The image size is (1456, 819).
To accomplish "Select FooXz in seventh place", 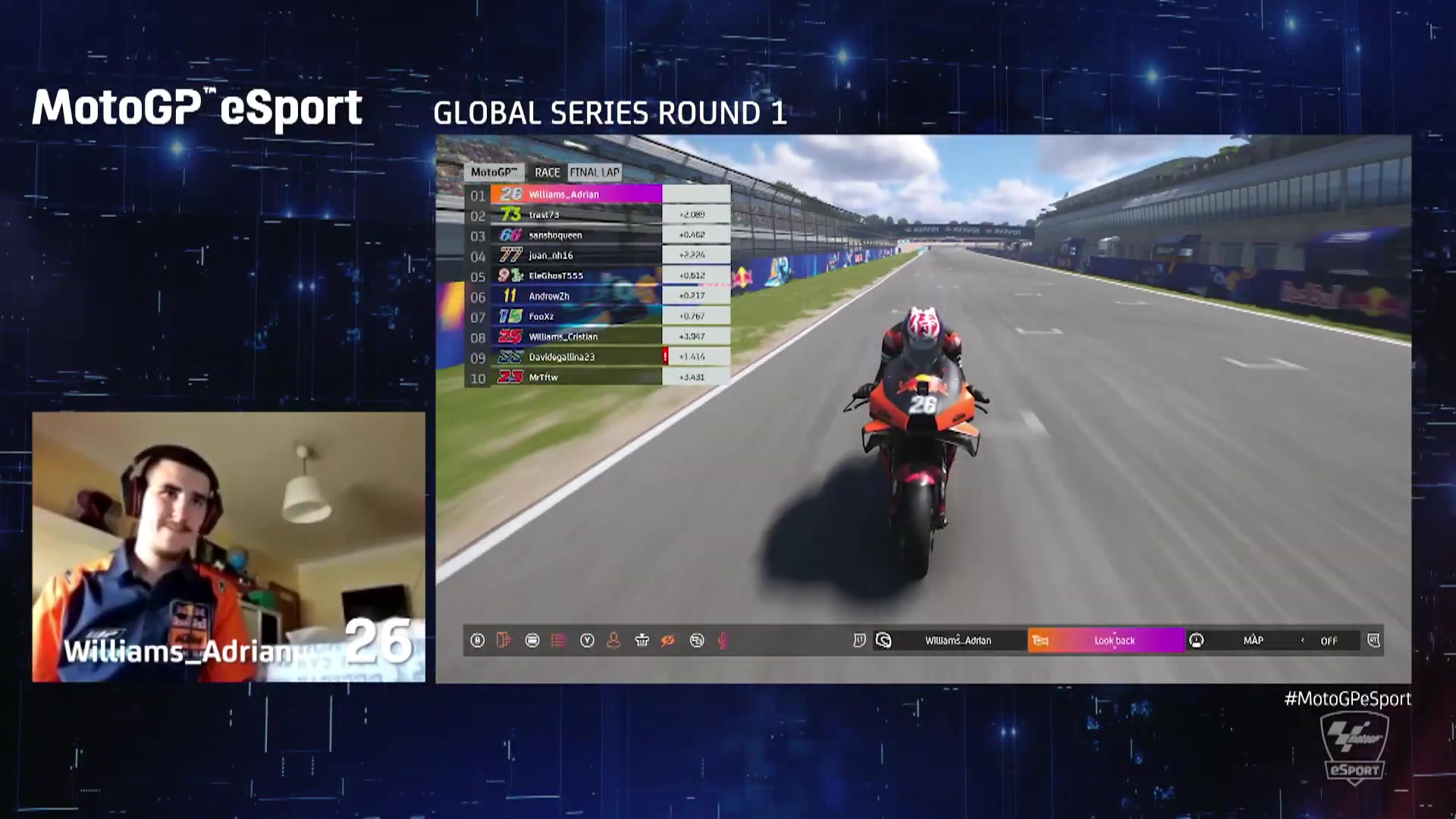I will tap(598, 316).
